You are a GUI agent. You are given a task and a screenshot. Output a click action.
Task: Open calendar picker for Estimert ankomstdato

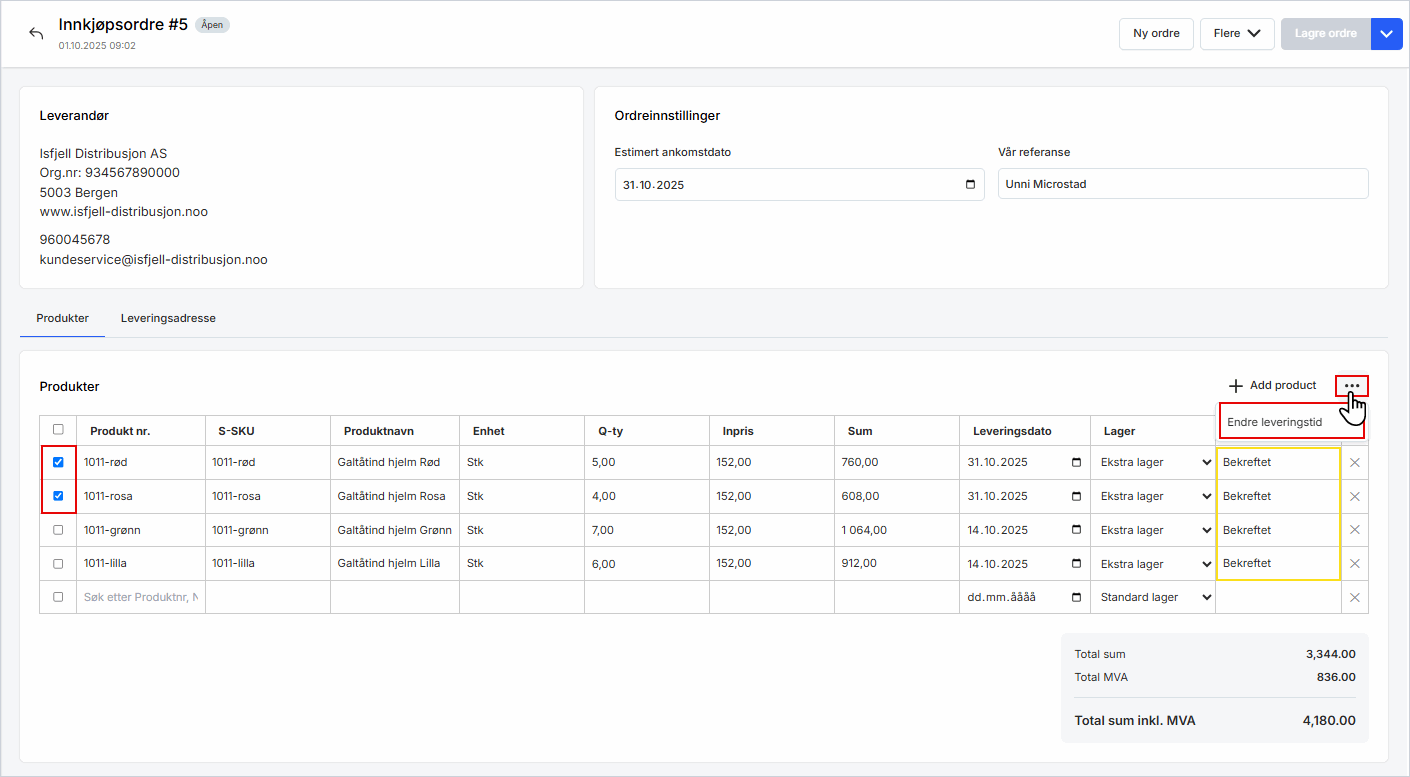(970, 185)
